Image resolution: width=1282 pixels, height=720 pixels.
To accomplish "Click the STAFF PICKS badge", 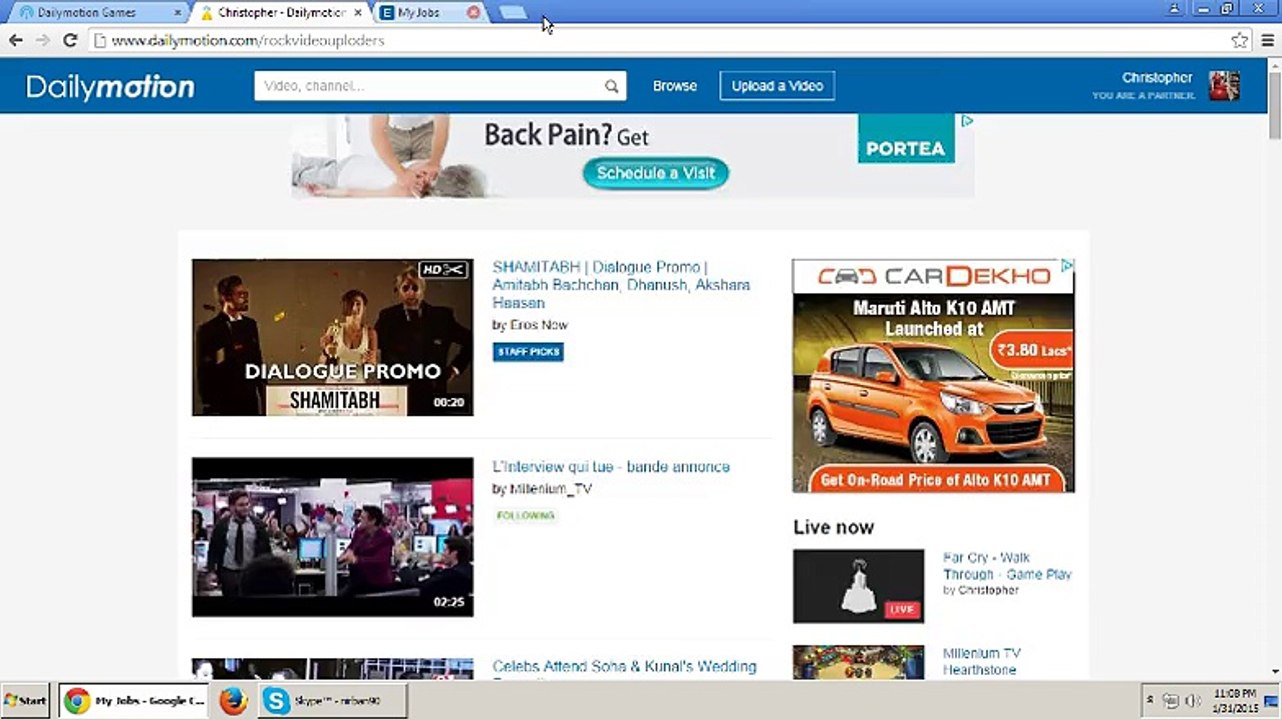I will point(528,352).
